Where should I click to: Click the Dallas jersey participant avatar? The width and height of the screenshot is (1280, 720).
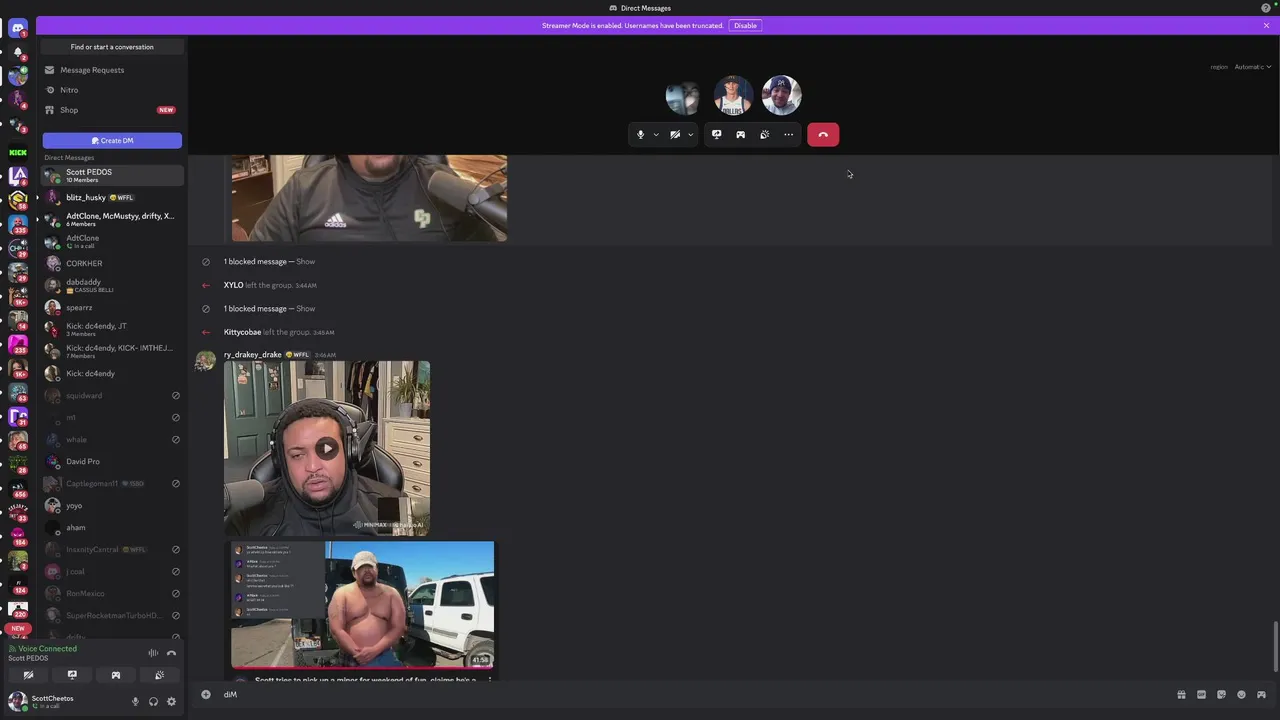[733, 96]
